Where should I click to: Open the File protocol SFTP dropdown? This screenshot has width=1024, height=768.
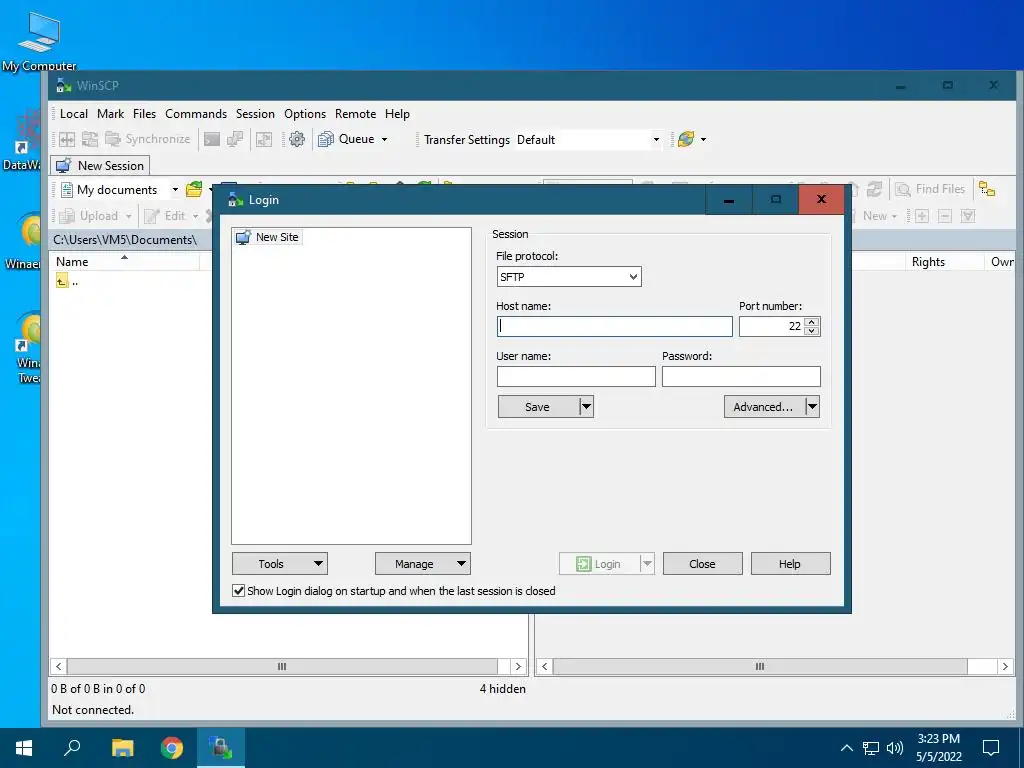click(x=569, y=277)
